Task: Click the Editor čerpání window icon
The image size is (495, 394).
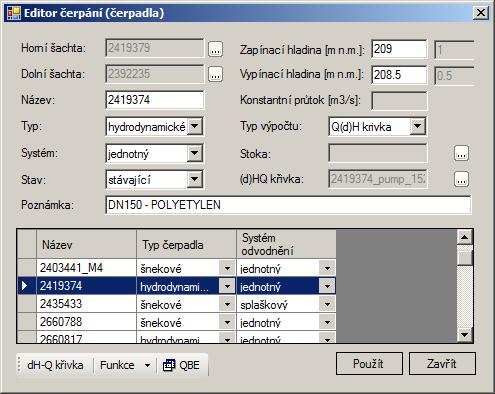Action: click(x=14, y=13)
